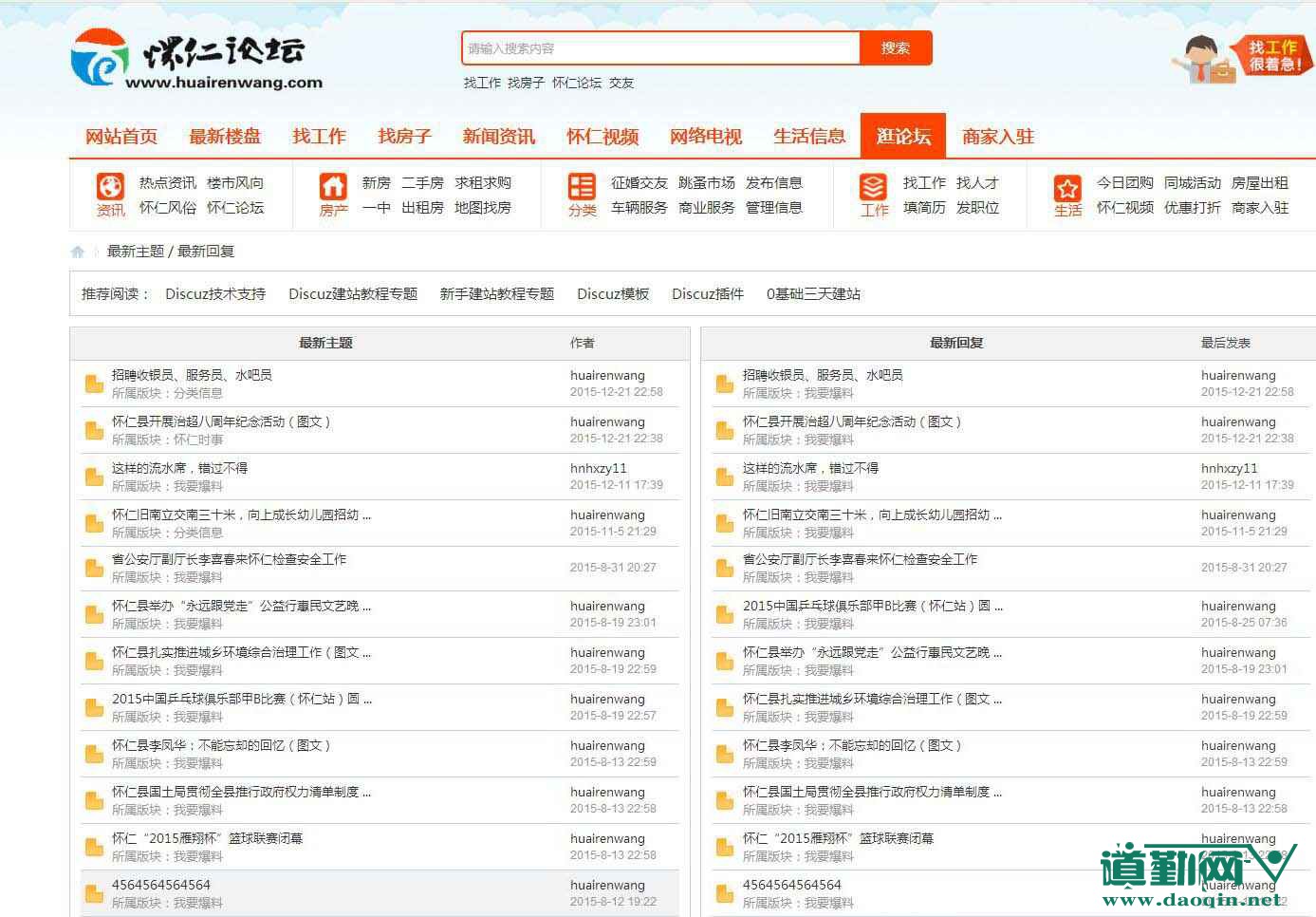Image resolution: width=1316 pixels, height=917 pixels.
Task: Click folder icon beside 这样的流水席 in 最新主题
Action: click(94, 477)
